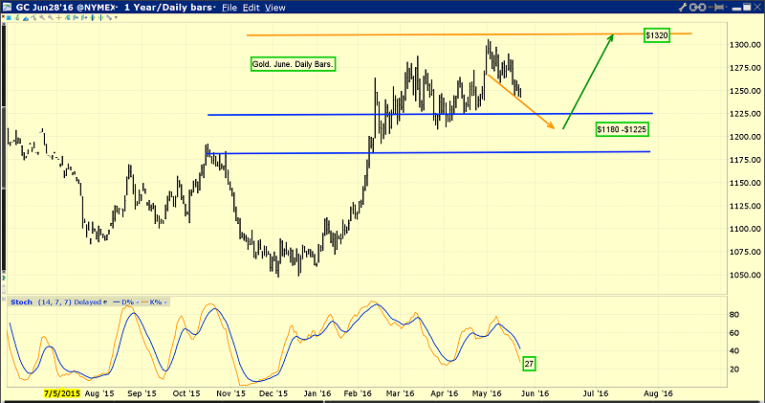Open the Edit menu
Viewport: 765px width, 403px height.
pos(250,6)
